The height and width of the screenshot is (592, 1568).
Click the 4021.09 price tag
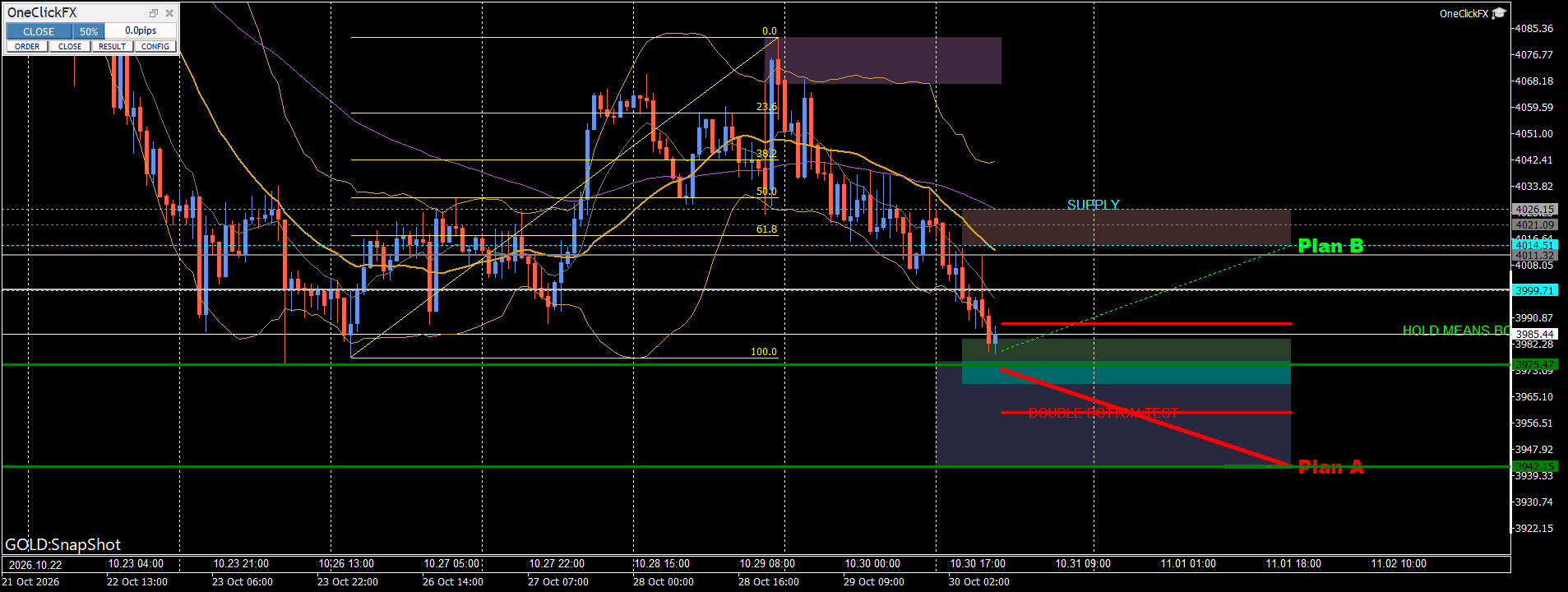[1534, 224]
